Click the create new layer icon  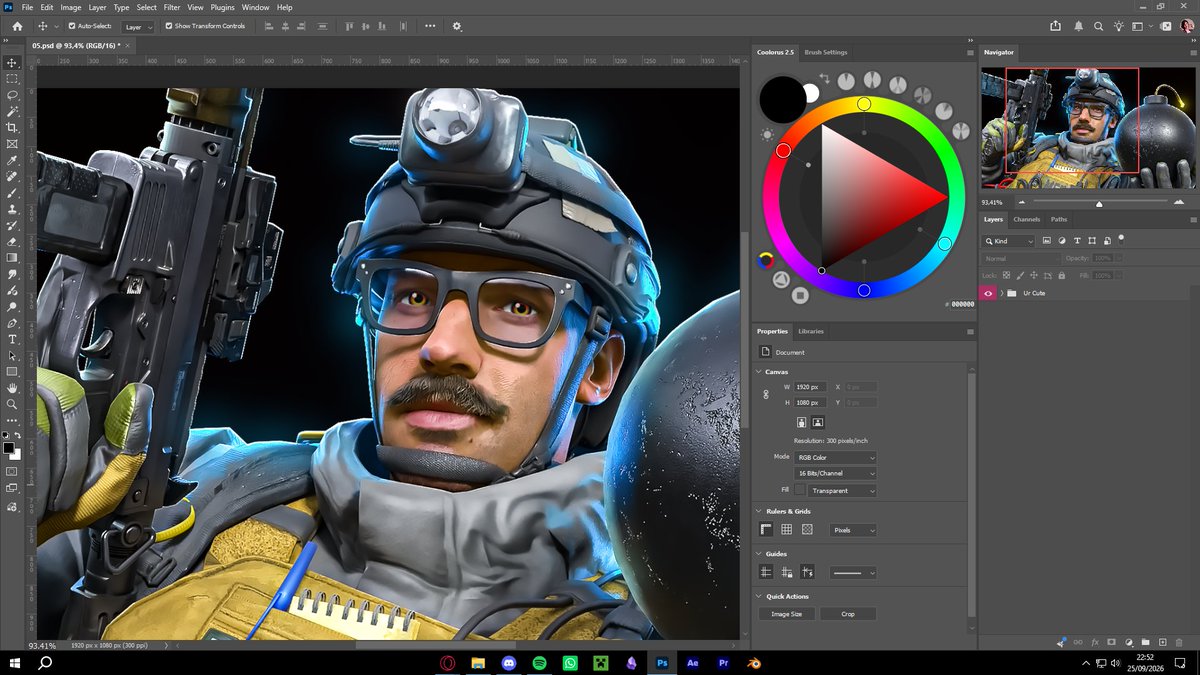pyautogui.click(x=1162, y=642)
